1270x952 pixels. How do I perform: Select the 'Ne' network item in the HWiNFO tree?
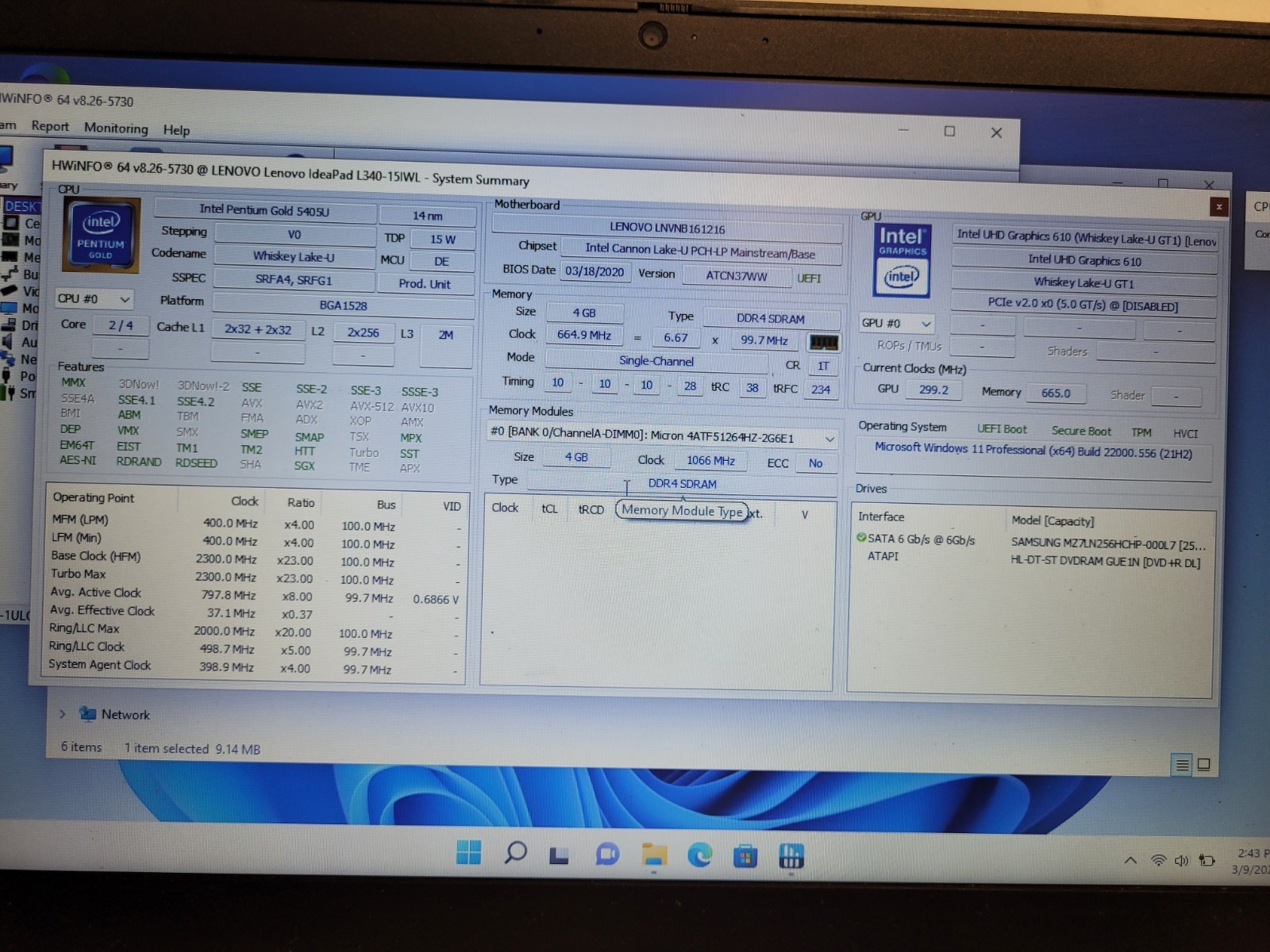click(21, 359)
